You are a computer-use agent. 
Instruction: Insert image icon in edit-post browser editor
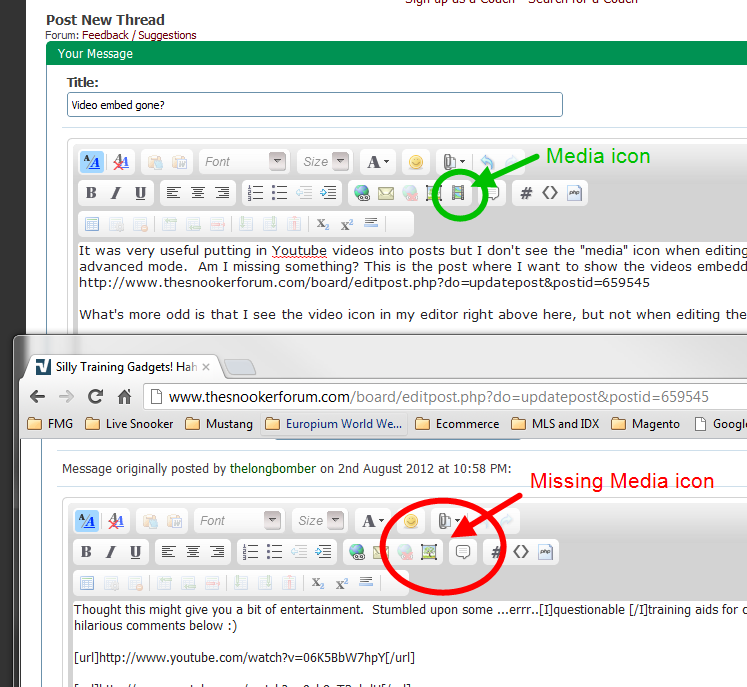429,552
